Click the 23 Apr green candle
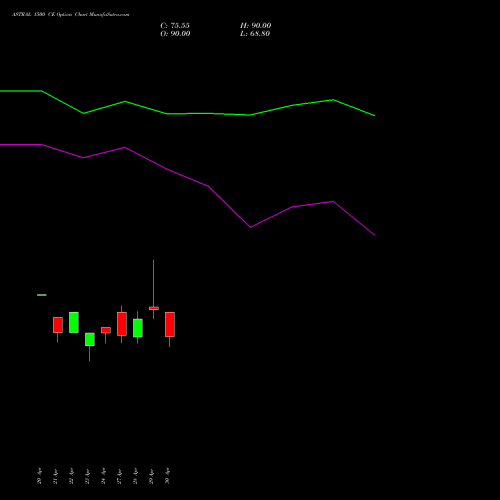Viewport: 500px width, 500px height. [x=90, y=339]
